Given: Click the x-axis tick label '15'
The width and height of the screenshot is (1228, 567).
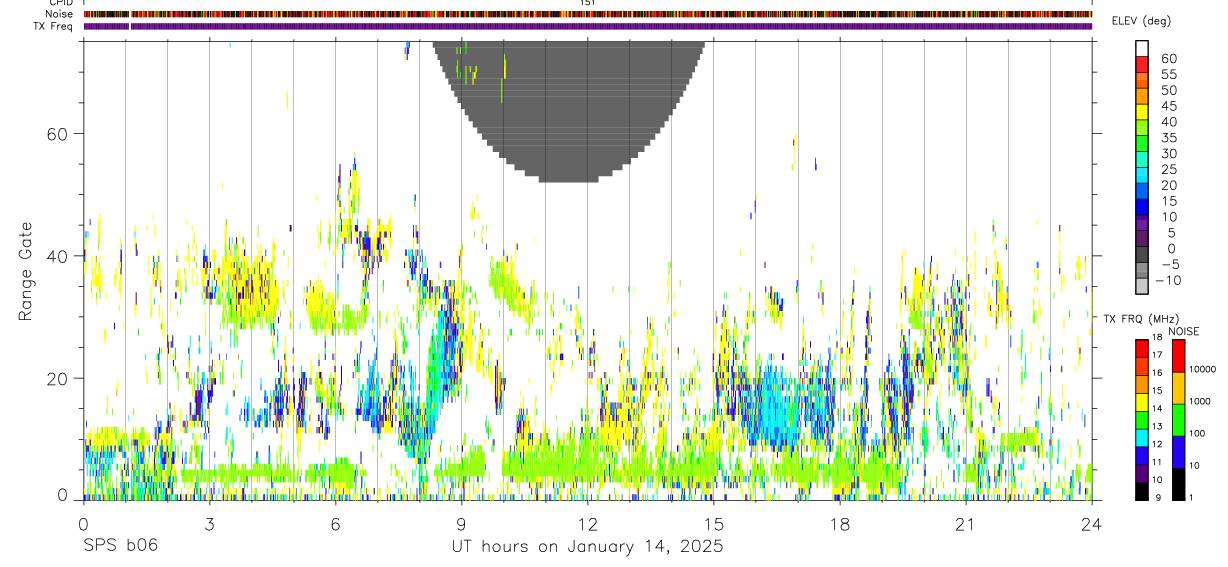Looking at the screenshot, I should (x=713, y=524).
